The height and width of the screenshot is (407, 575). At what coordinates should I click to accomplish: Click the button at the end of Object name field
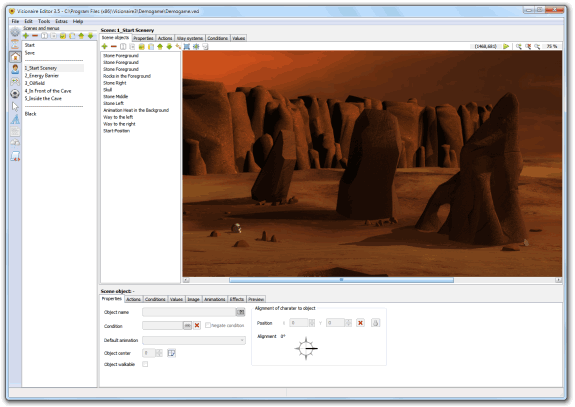pos(240,312)
